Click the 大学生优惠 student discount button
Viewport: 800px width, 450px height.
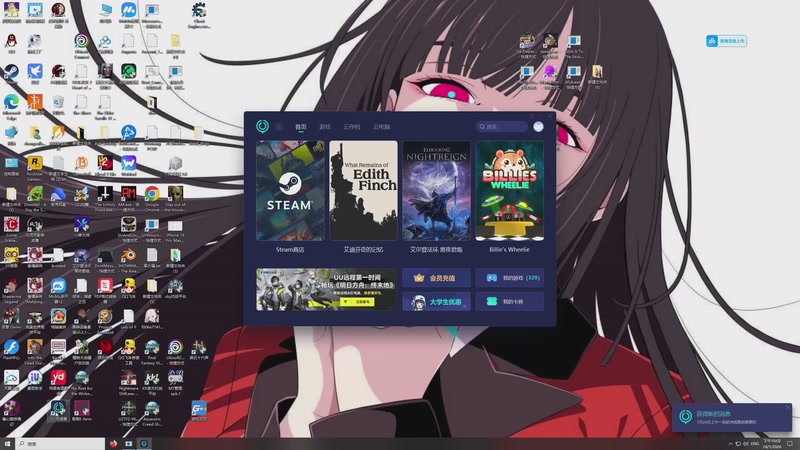pos(436,302)
